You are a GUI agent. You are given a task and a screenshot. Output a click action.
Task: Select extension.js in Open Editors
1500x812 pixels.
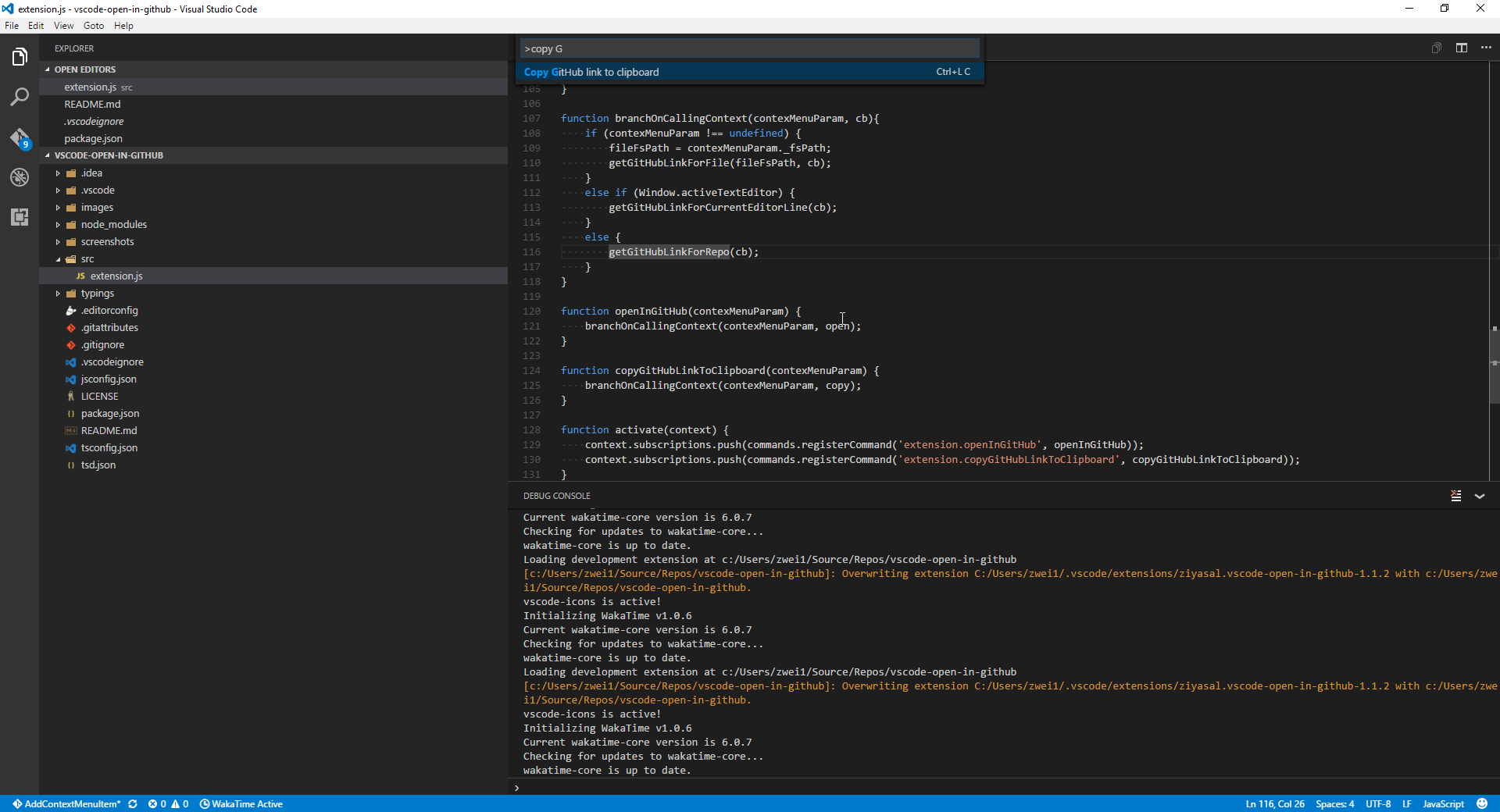[x=273, y=87]
